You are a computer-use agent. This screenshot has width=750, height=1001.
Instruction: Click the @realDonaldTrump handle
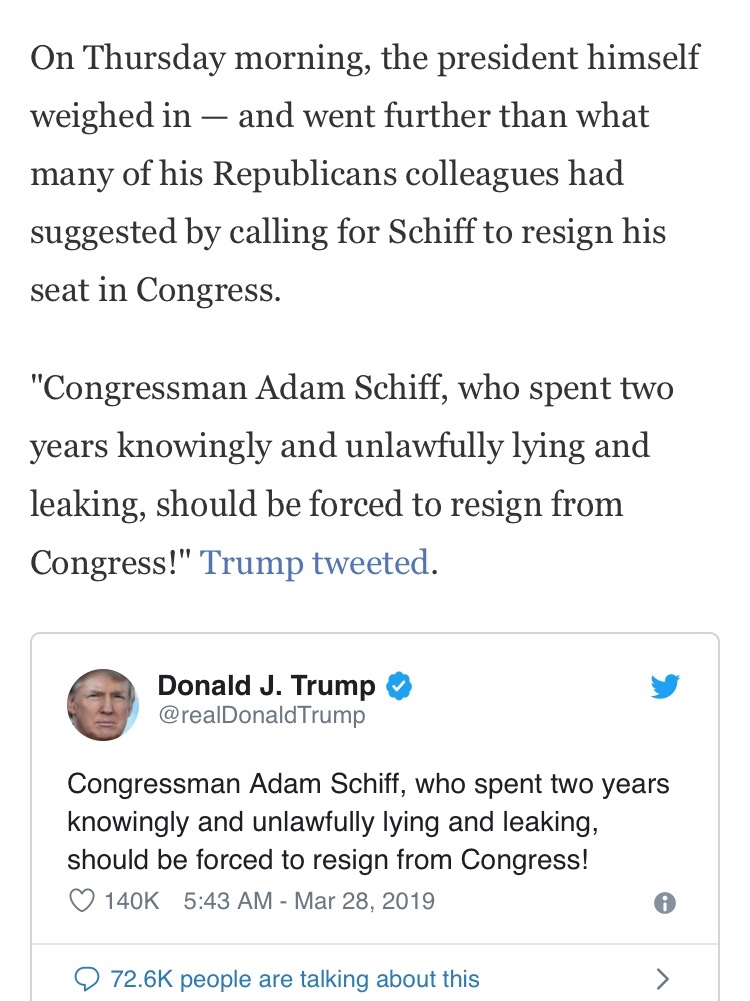click(262, 715)
